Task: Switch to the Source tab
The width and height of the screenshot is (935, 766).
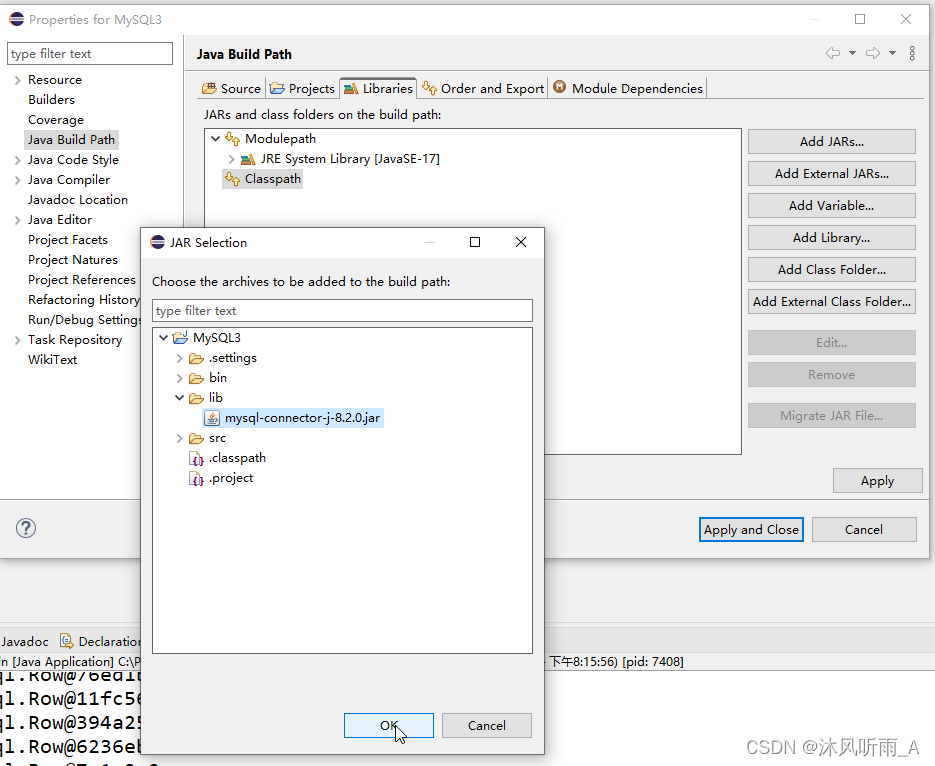Action: click(x=231, y=88)
